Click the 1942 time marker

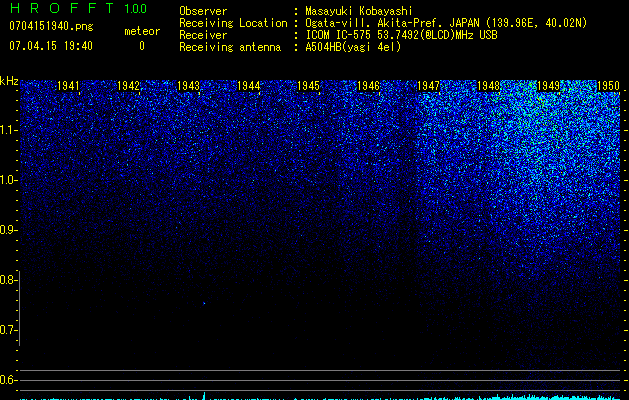pos(128,86)
